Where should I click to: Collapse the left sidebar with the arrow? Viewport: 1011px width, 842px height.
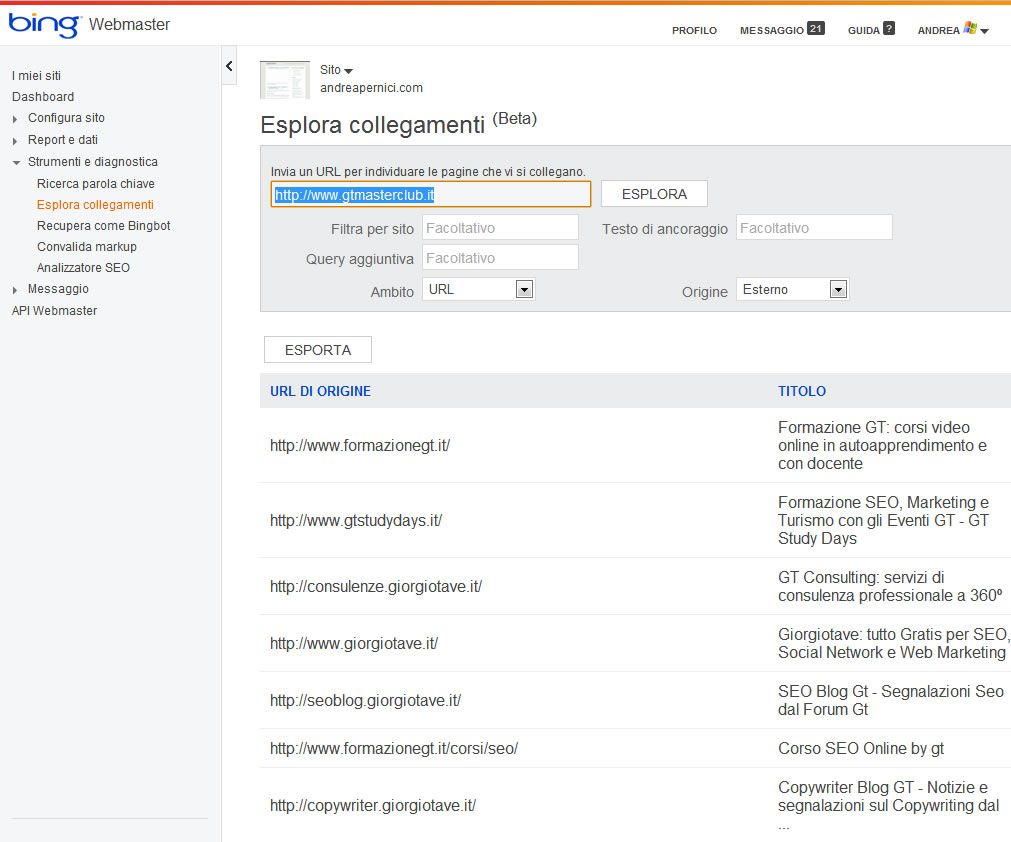229,66
